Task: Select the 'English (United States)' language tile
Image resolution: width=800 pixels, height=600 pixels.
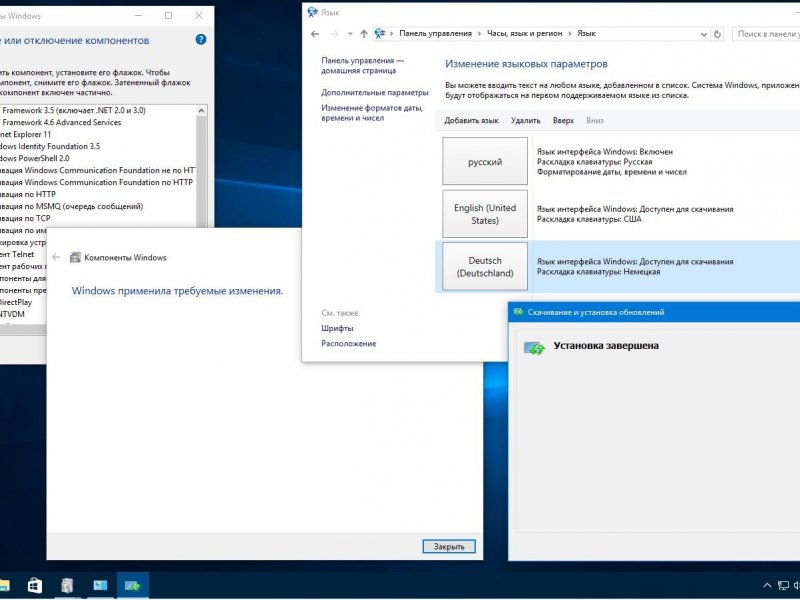Action: pyautogui.click(x=485, y=214)
